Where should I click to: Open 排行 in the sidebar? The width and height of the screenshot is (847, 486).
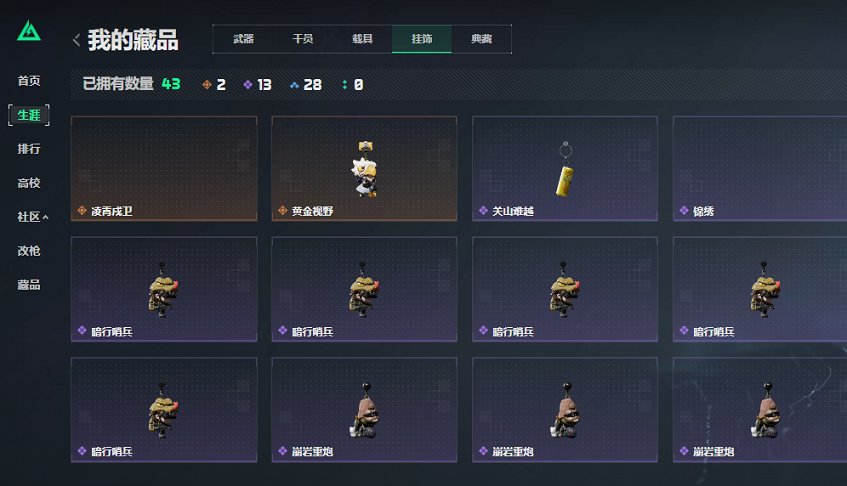coord(29,149)
